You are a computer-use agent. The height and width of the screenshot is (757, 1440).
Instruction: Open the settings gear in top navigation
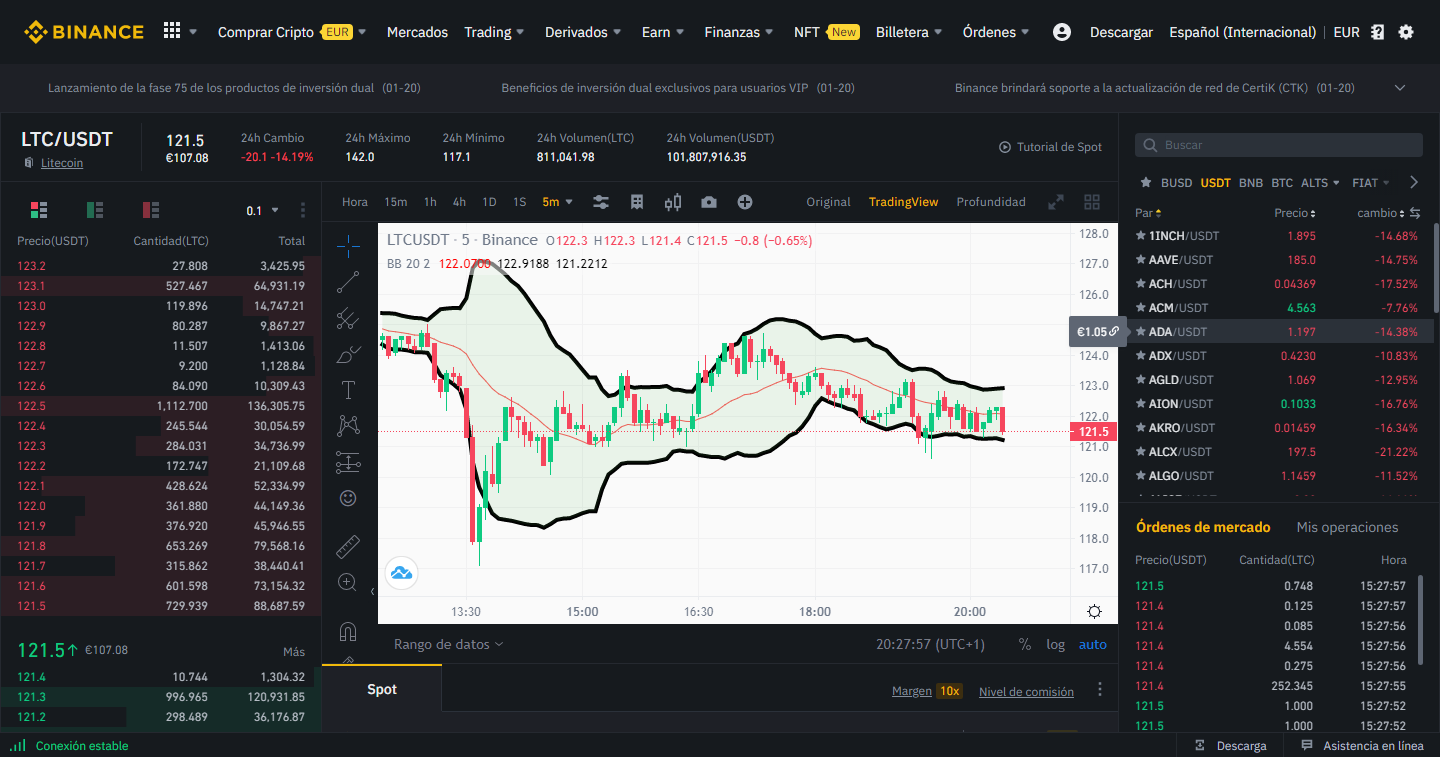(1406, 32)
